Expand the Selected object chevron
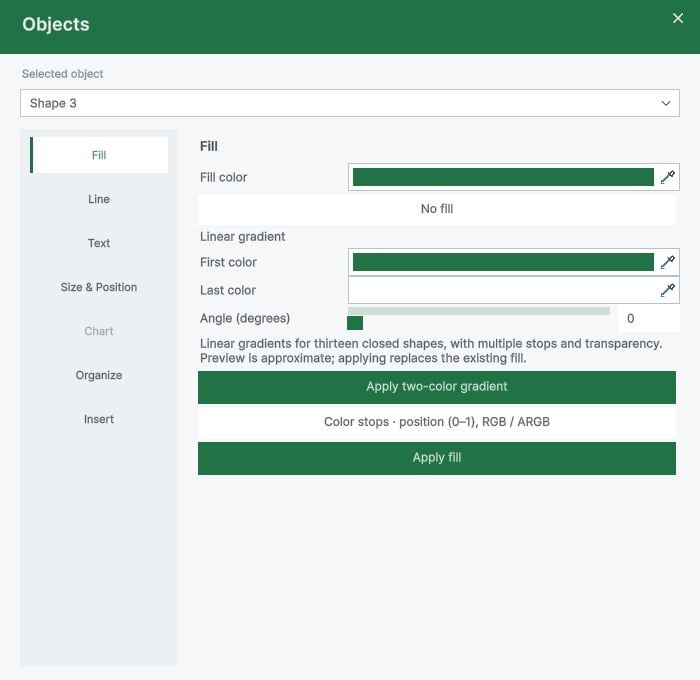Image resolution: width=700 pixels, height=680 pixels. coord(666,103)
